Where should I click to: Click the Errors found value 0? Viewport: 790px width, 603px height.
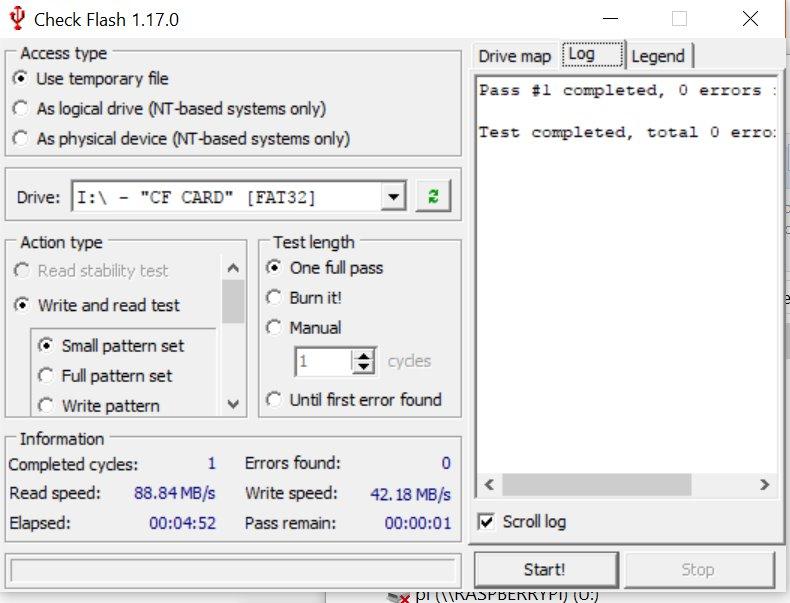pyautogui.click(x=446, y=463)
